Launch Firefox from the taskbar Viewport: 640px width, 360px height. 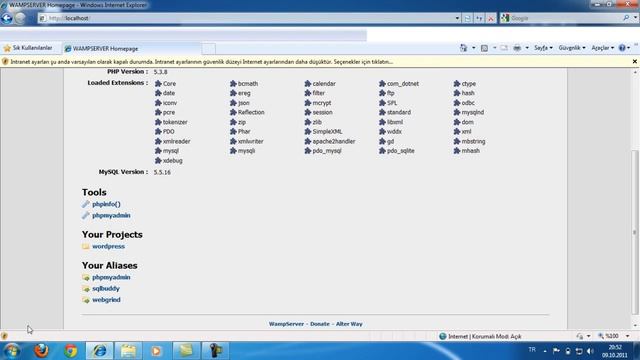41,351
